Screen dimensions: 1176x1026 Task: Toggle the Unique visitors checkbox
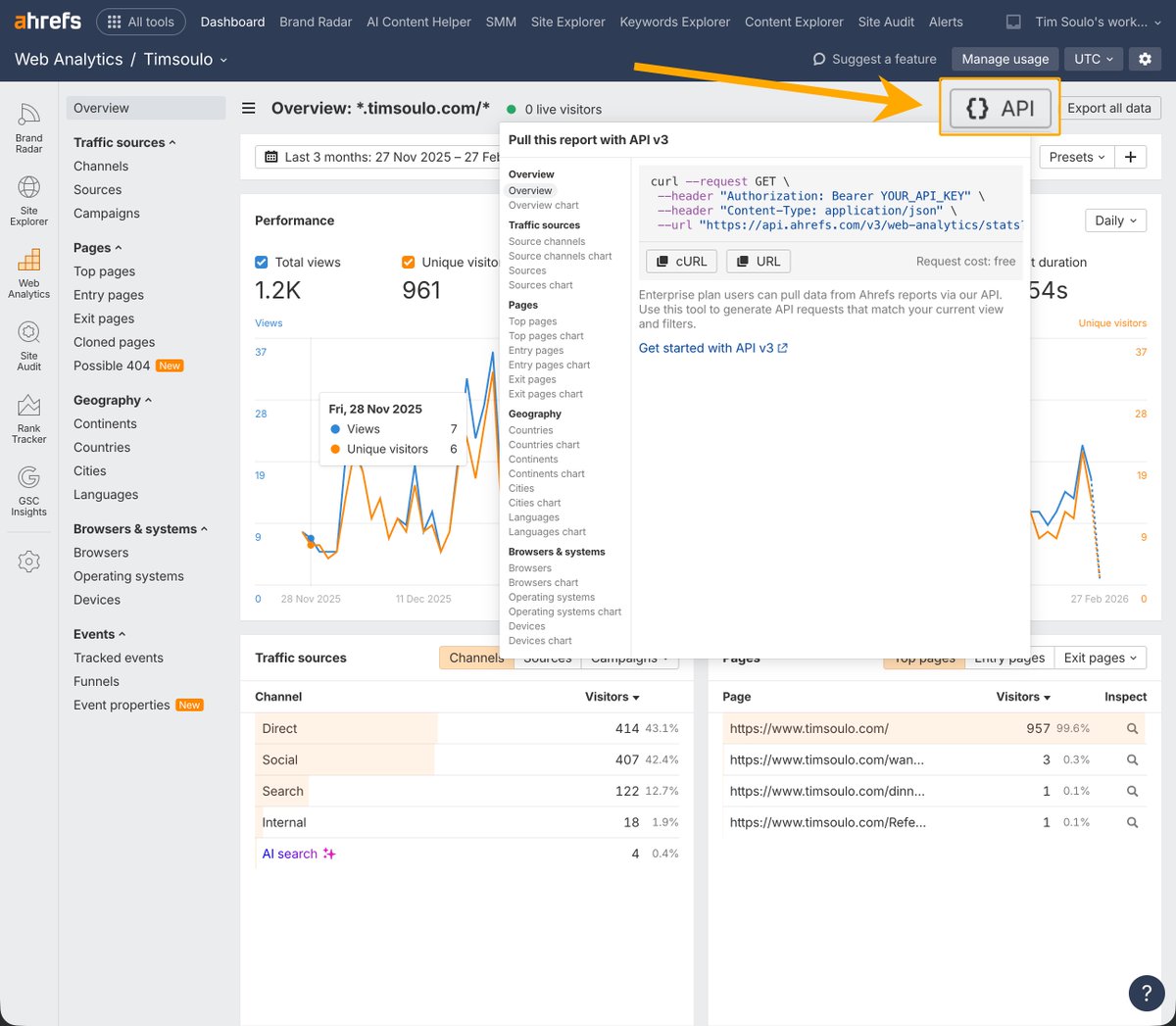(409, 262)
